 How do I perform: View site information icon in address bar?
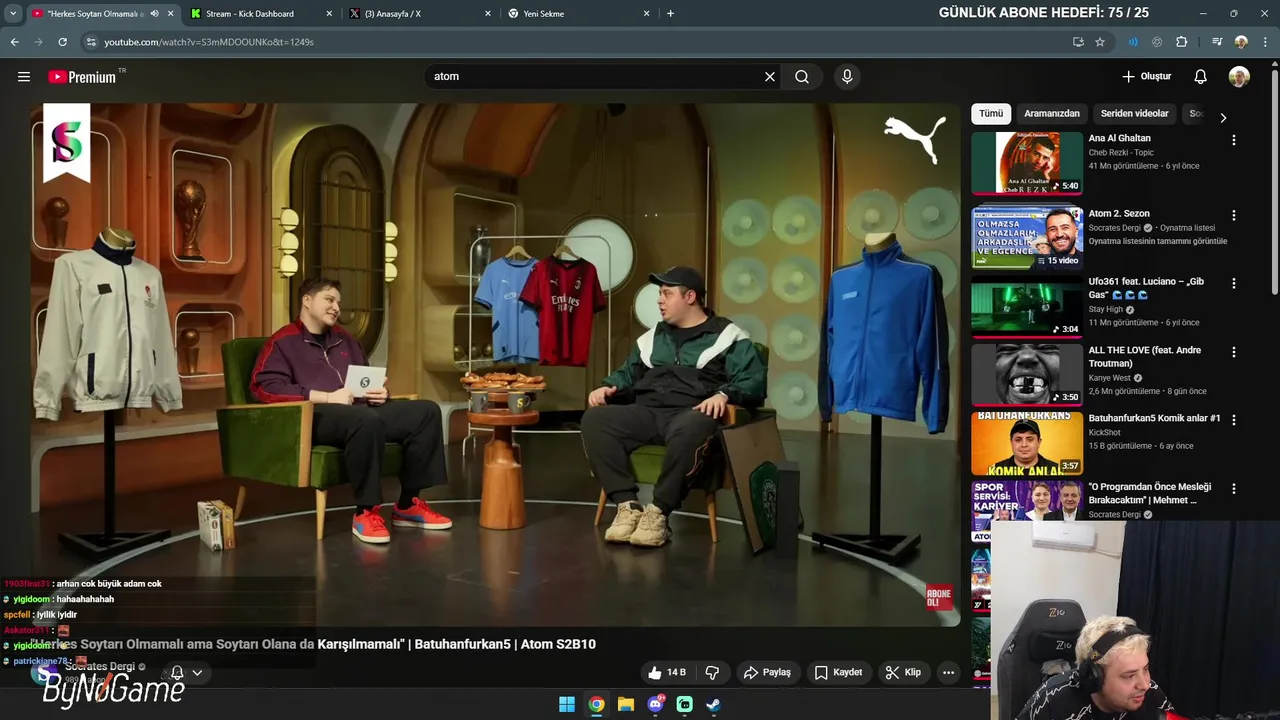tap(91, 42)
